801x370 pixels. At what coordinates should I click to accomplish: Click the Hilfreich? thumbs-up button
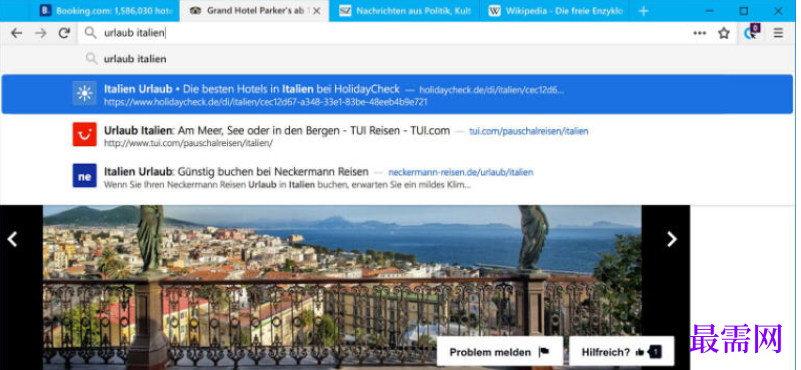click(x=622, y=352)
